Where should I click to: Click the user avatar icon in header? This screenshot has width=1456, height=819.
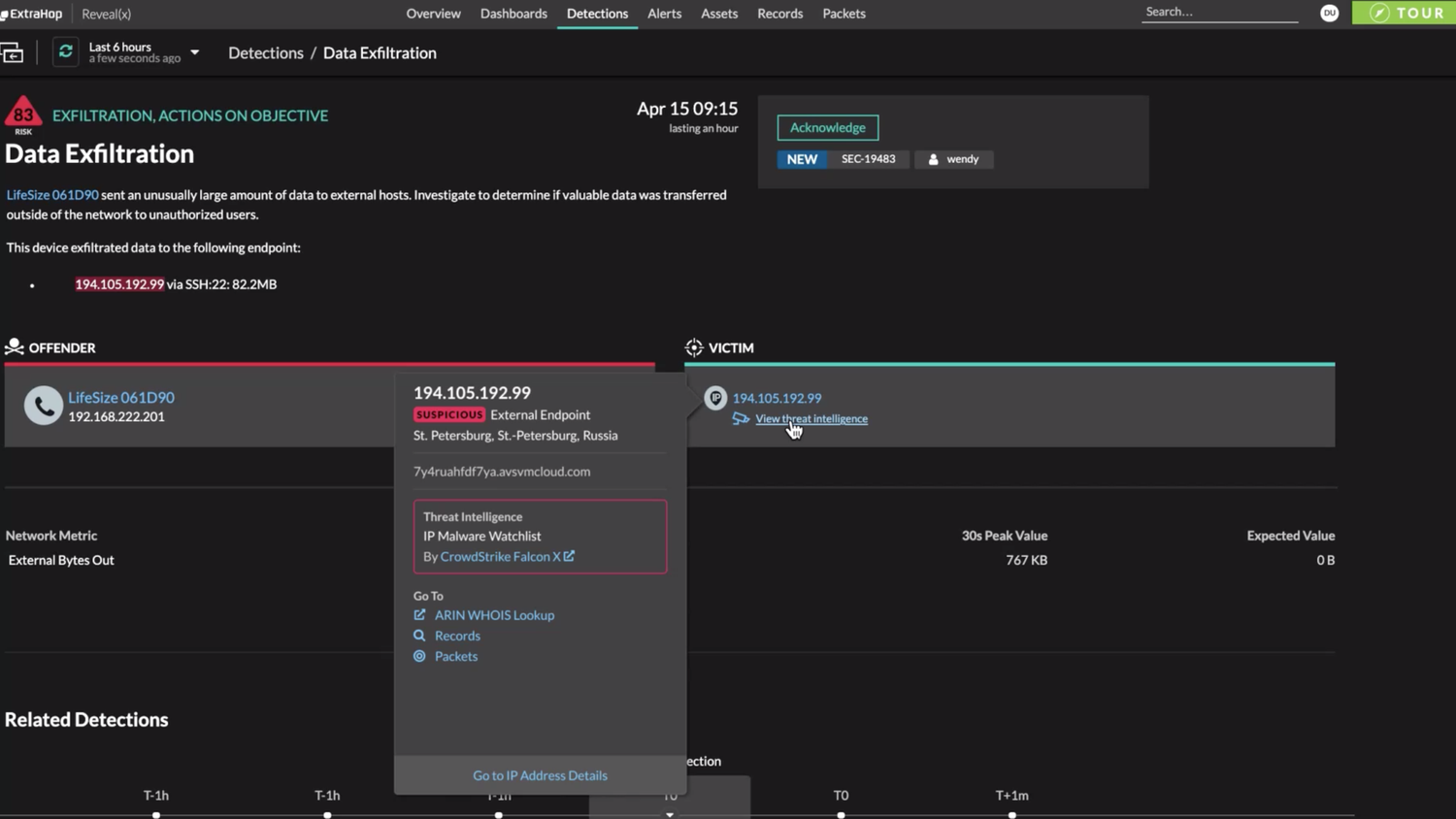pos(1329,13)
